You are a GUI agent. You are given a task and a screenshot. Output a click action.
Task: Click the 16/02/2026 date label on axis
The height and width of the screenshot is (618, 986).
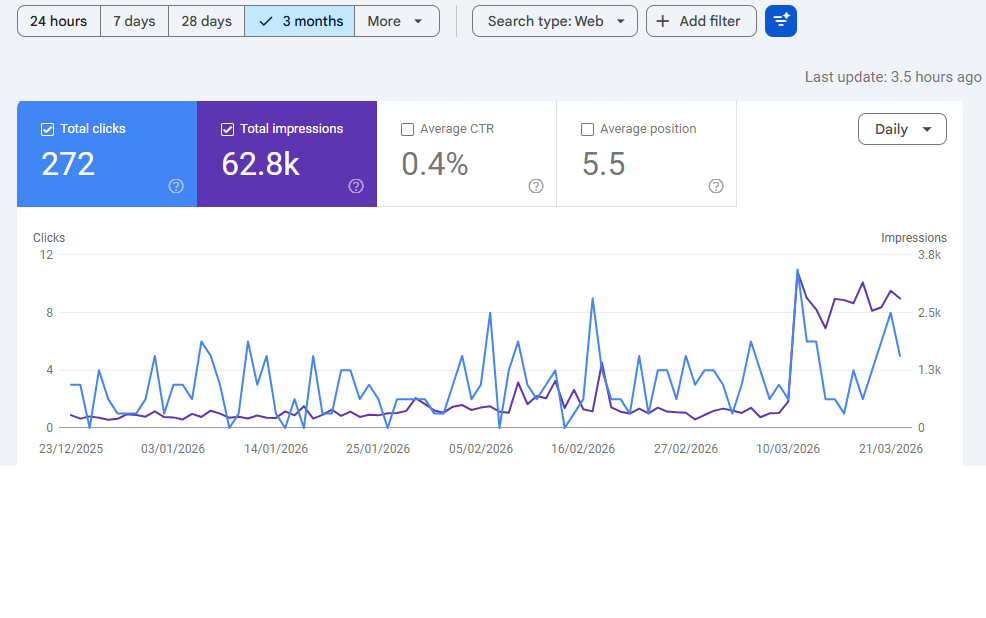coord(583,449)
